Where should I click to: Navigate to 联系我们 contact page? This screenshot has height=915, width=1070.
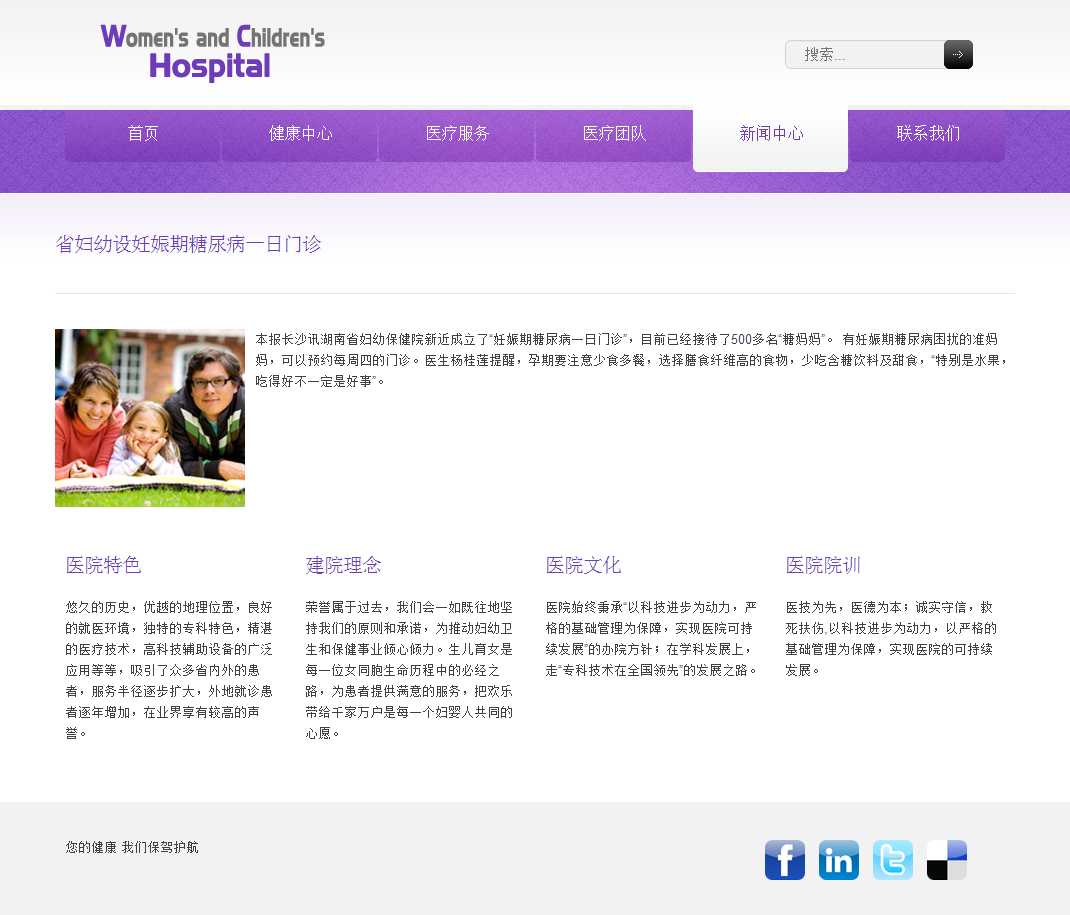click(928, 134)
